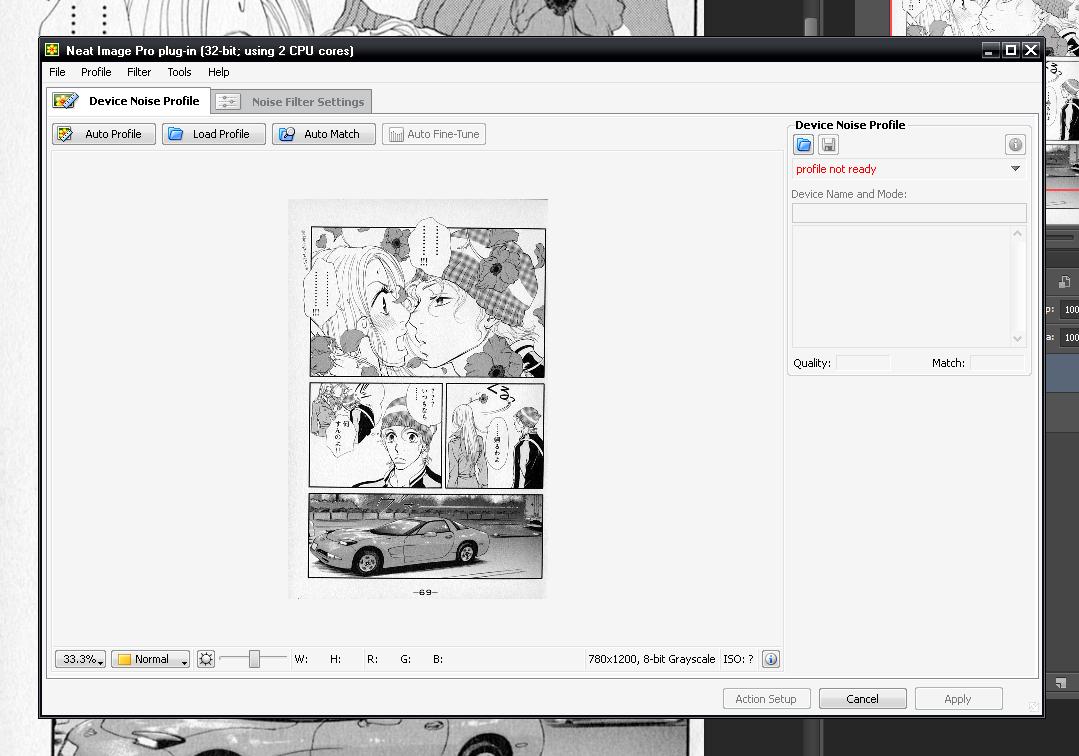The height and width of the screenshot is (756, 1079).
Task: Click description scrollbar down arrow
Action: [x=1018, y=338]
